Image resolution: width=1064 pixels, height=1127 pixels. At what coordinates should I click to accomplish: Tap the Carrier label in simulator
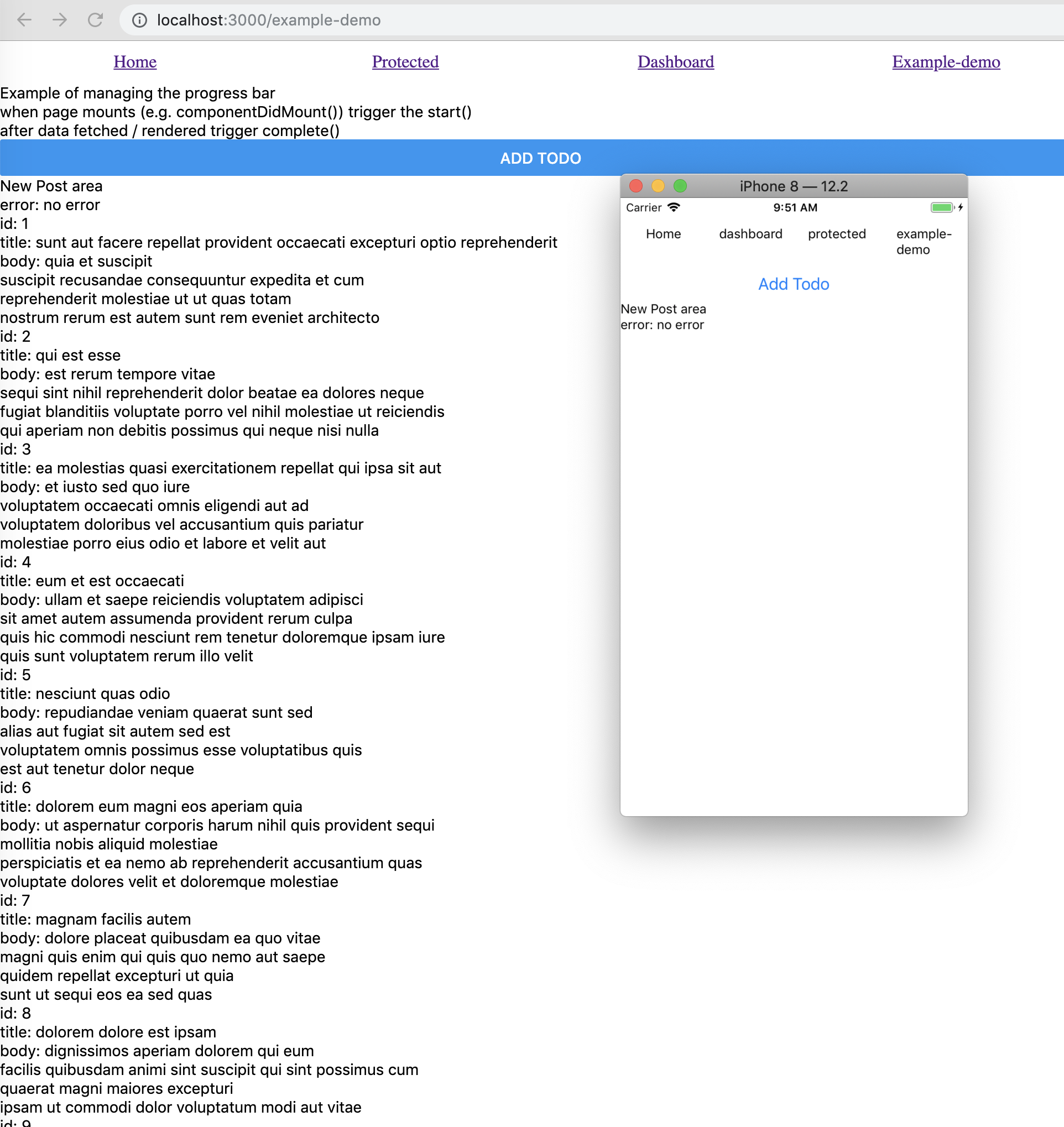click(644, 207)
